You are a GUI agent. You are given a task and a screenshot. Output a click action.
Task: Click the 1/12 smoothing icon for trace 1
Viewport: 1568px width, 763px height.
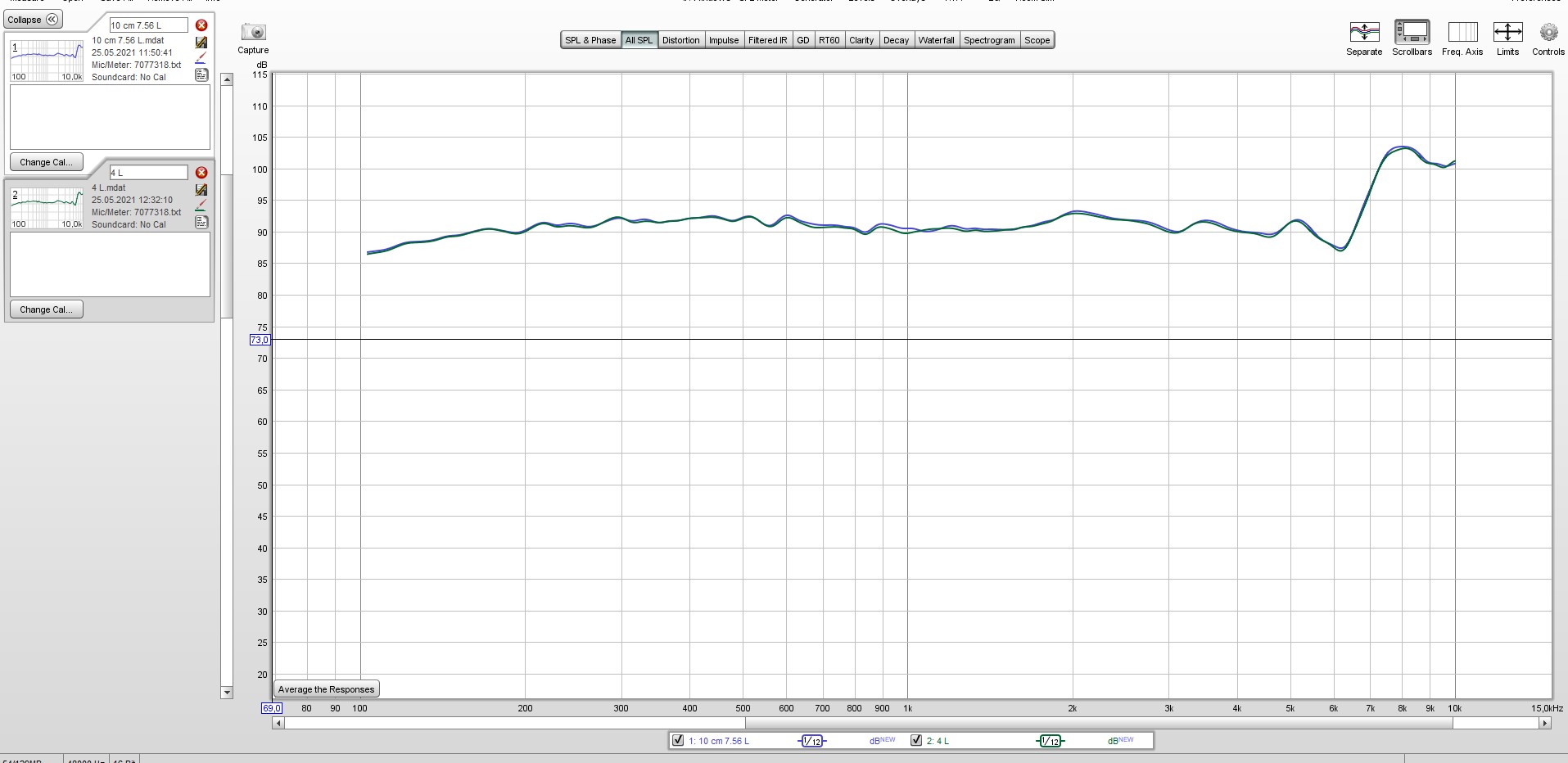[x=812, y=741]
